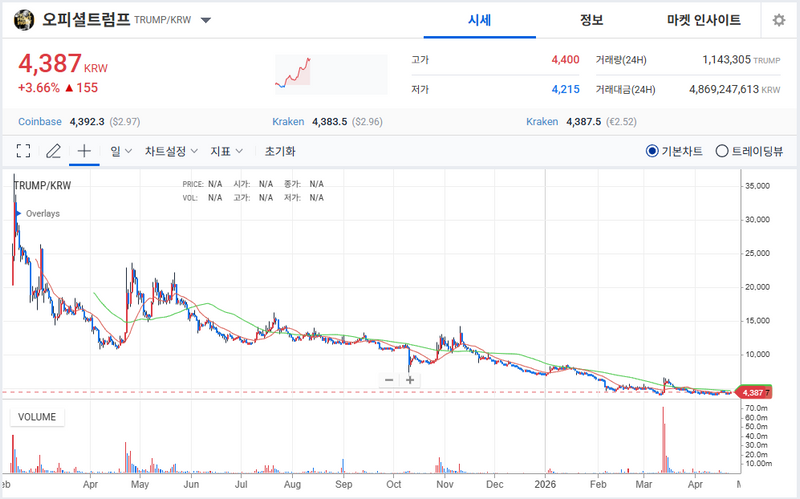Expand the 차트설정 dropdown

tap(171, 151)
